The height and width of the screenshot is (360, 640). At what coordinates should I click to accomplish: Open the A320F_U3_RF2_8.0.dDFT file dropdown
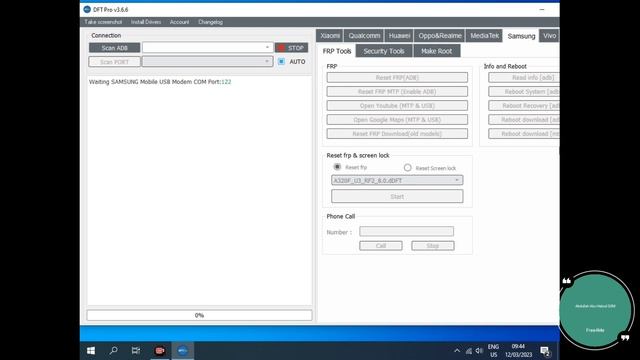tap(397, 180)
